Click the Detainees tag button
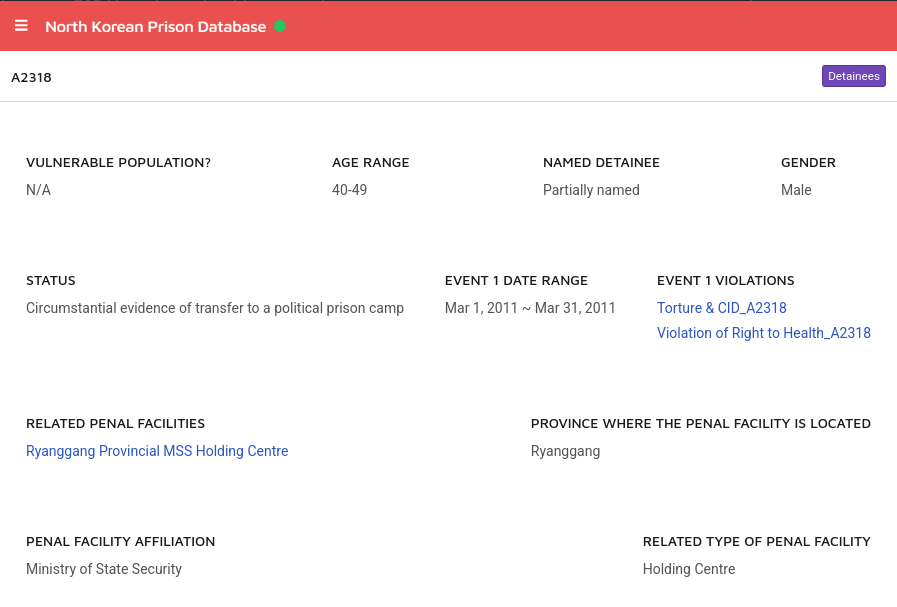Screen dimensions: 897x607 tap(854, 76)
